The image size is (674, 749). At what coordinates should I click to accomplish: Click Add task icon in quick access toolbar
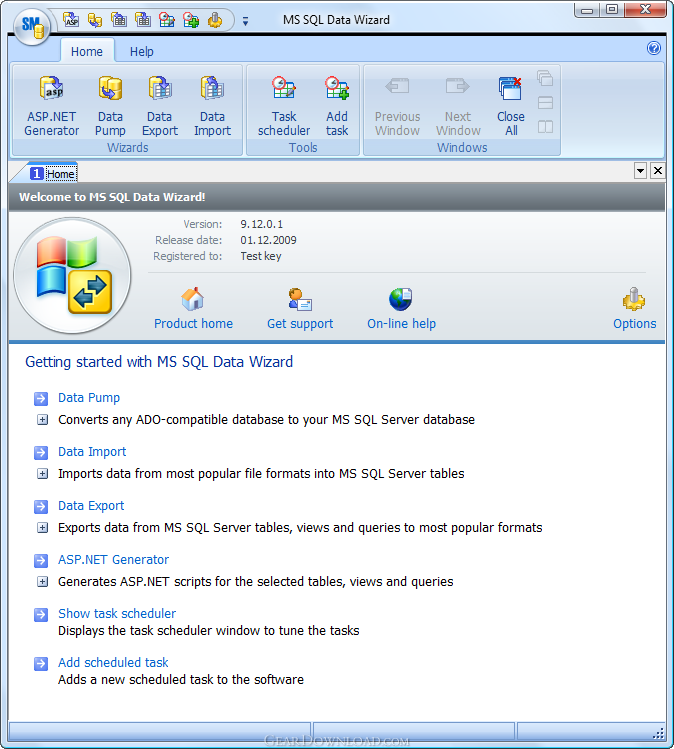(191, 20)
